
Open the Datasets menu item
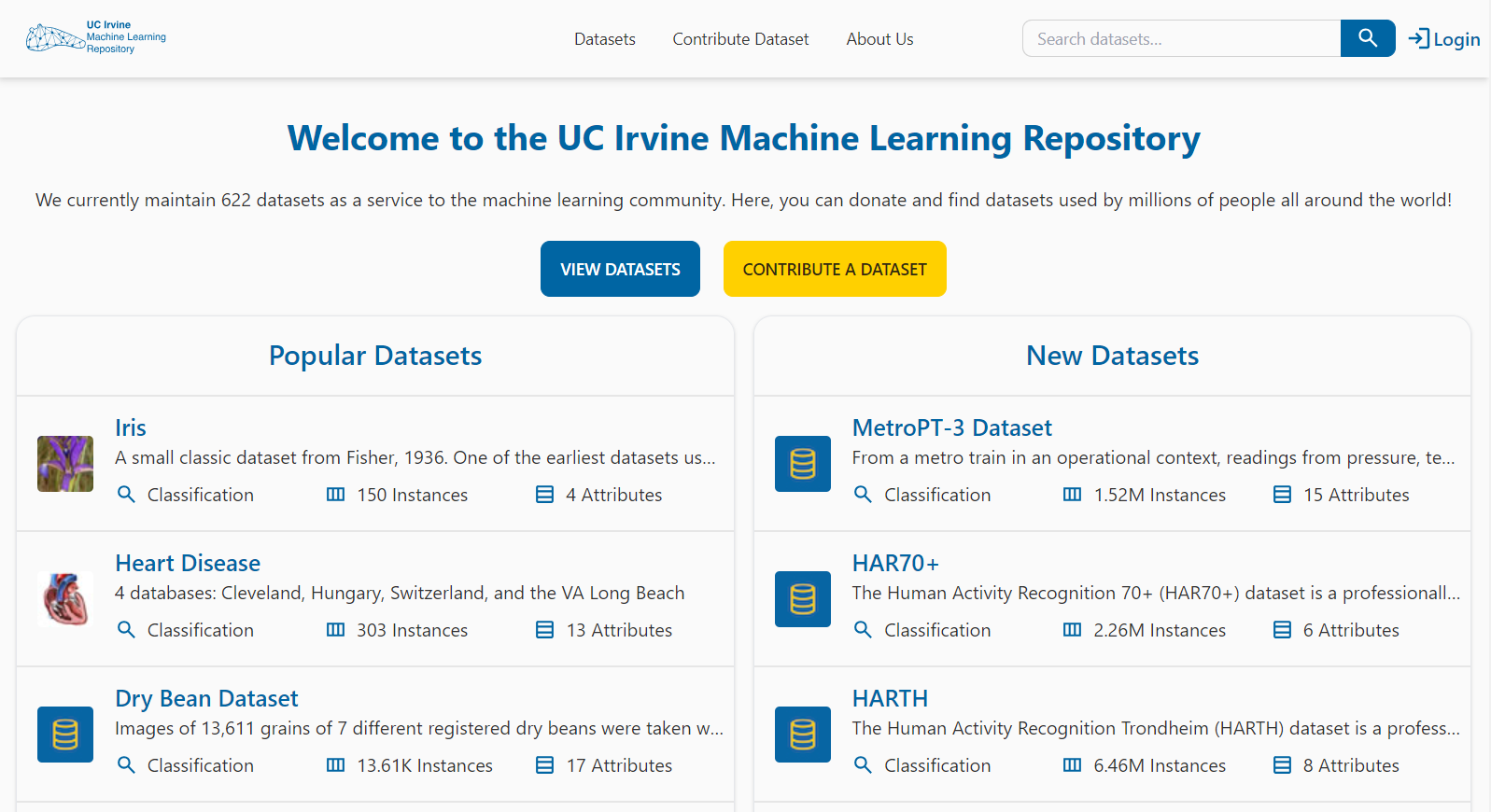click(604, 39)
